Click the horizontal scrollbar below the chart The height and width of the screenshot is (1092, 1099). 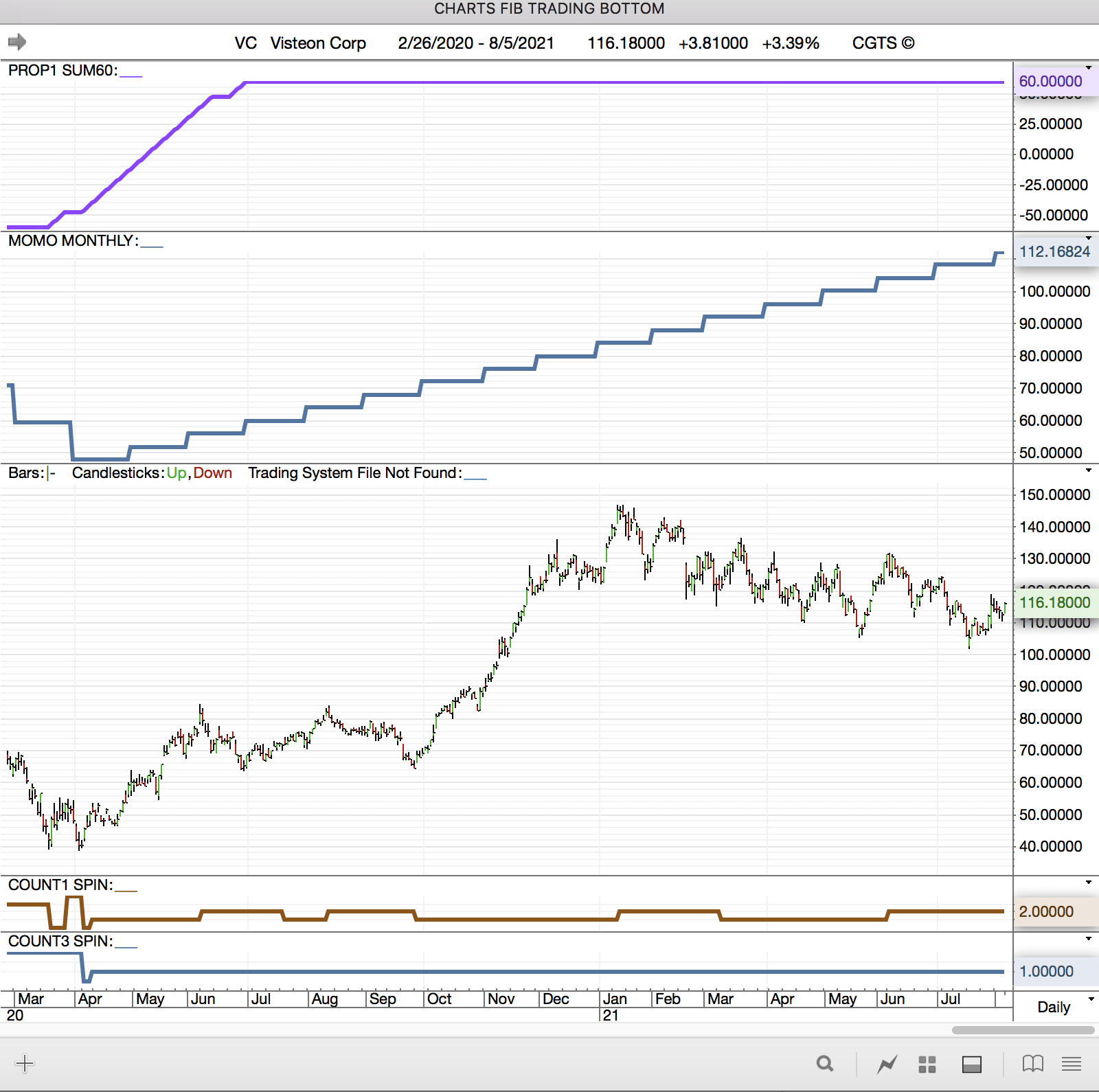pos(1022,1030)
